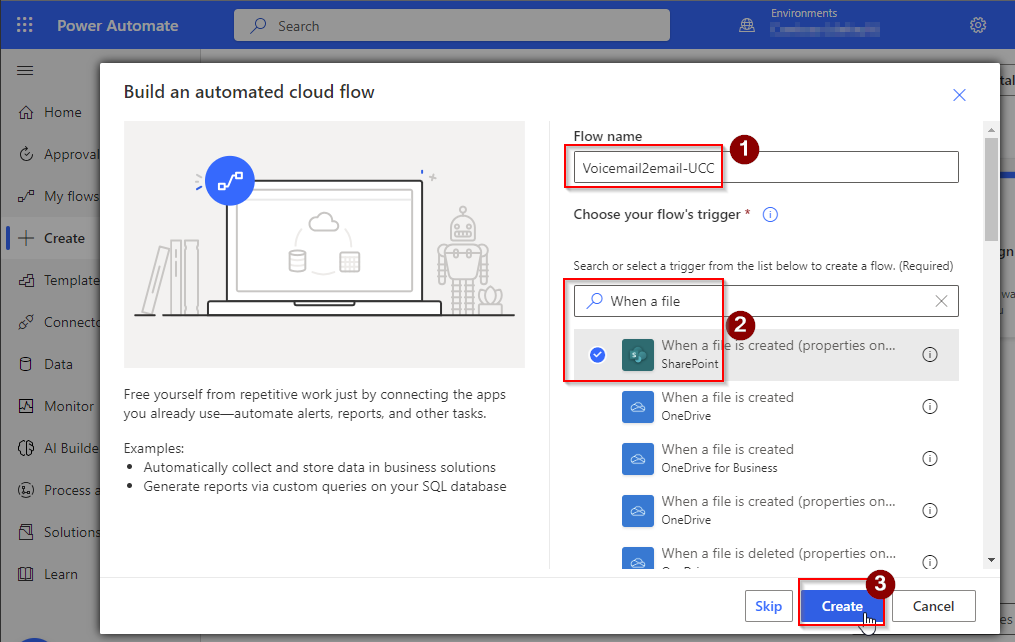
Task: Show info for OneDrive file created properties trigger
Action: 930,511
